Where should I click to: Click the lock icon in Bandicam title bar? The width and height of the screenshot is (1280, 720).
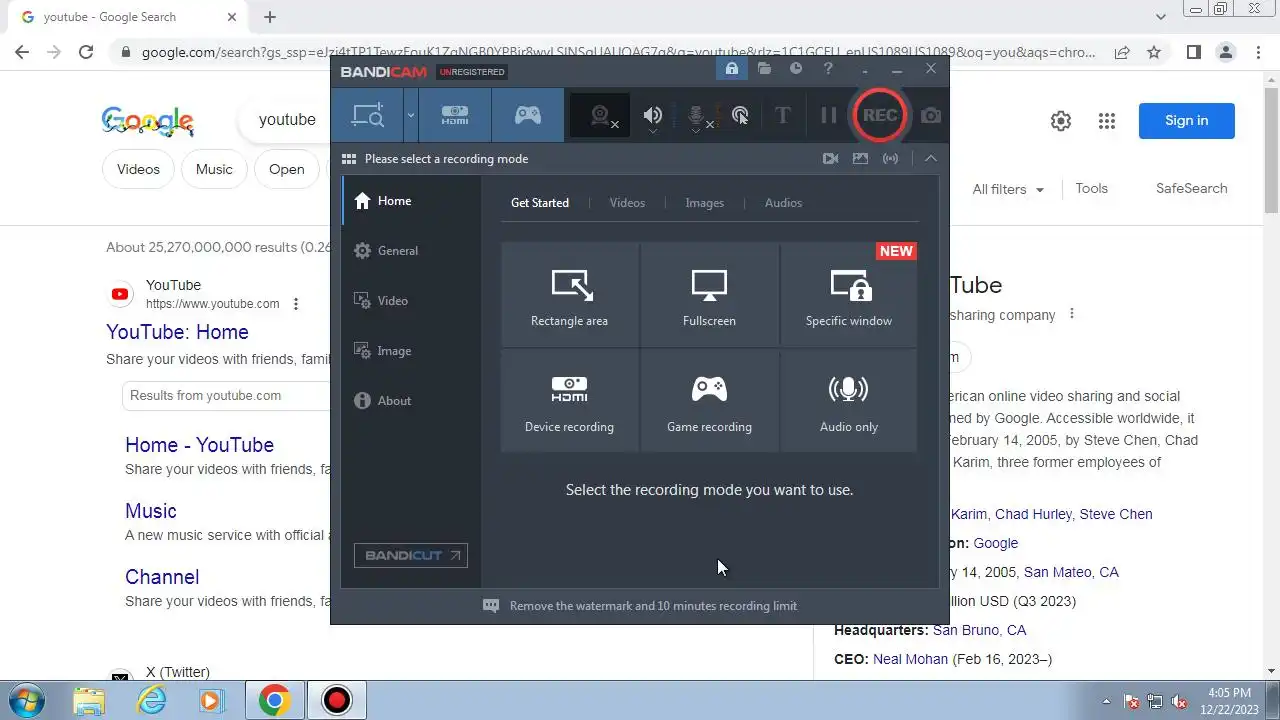(732, 68)
